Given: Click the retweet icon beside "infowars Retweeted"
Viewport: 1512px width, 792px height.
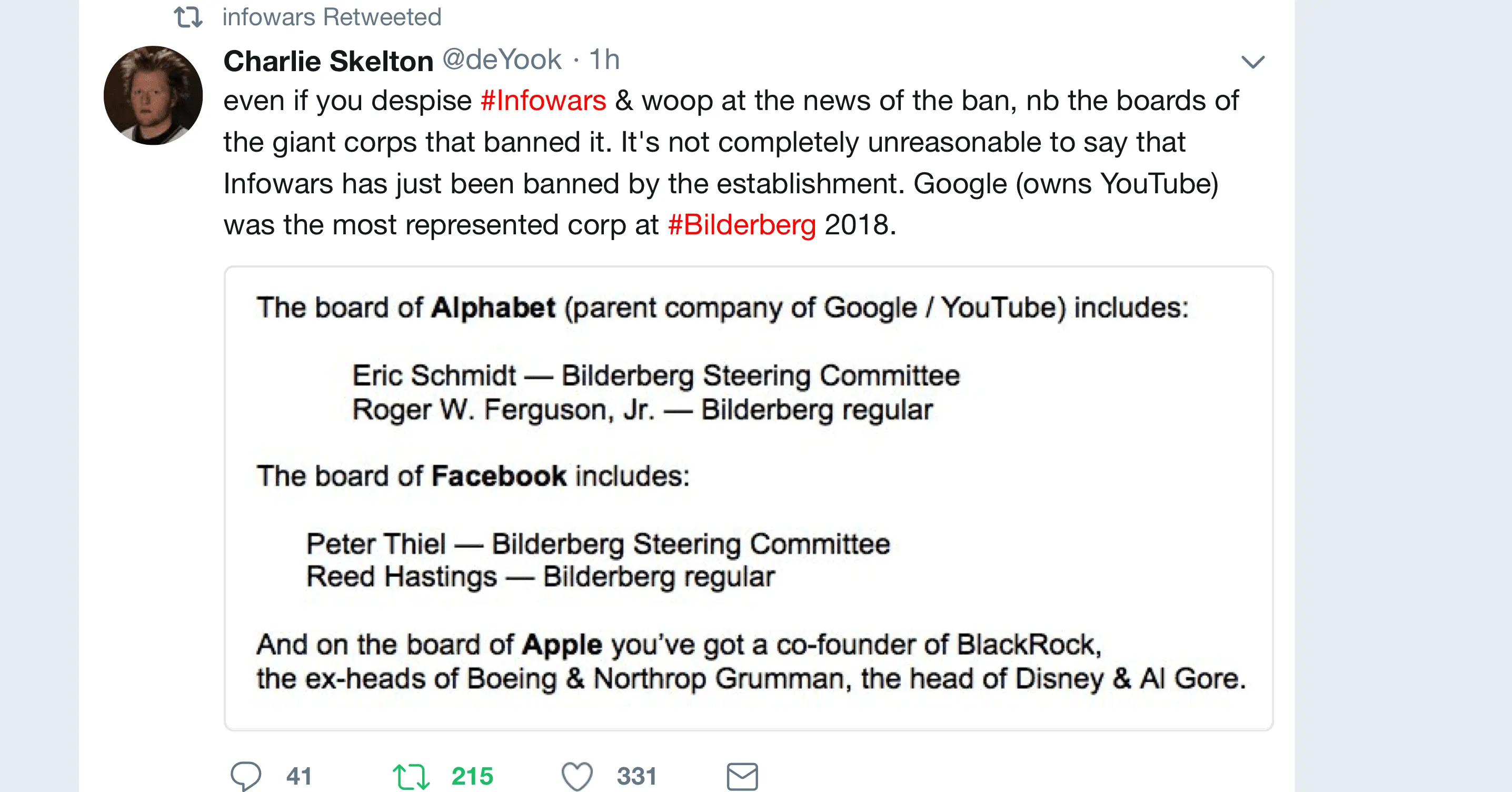Looking at the screenshot, I should pos(188,17).
